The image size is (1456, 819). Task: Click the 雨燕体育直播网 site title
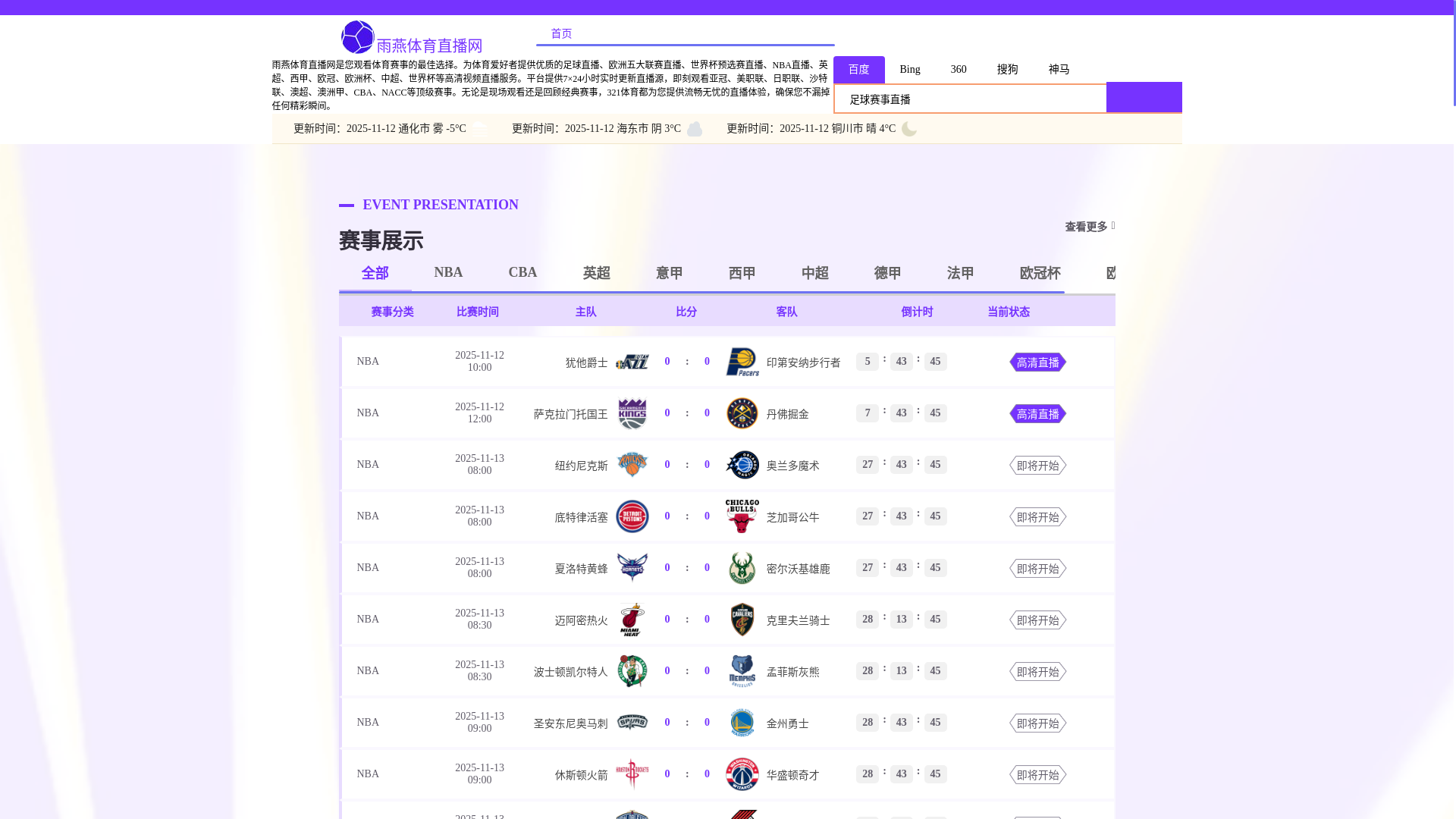pos(430,45)
